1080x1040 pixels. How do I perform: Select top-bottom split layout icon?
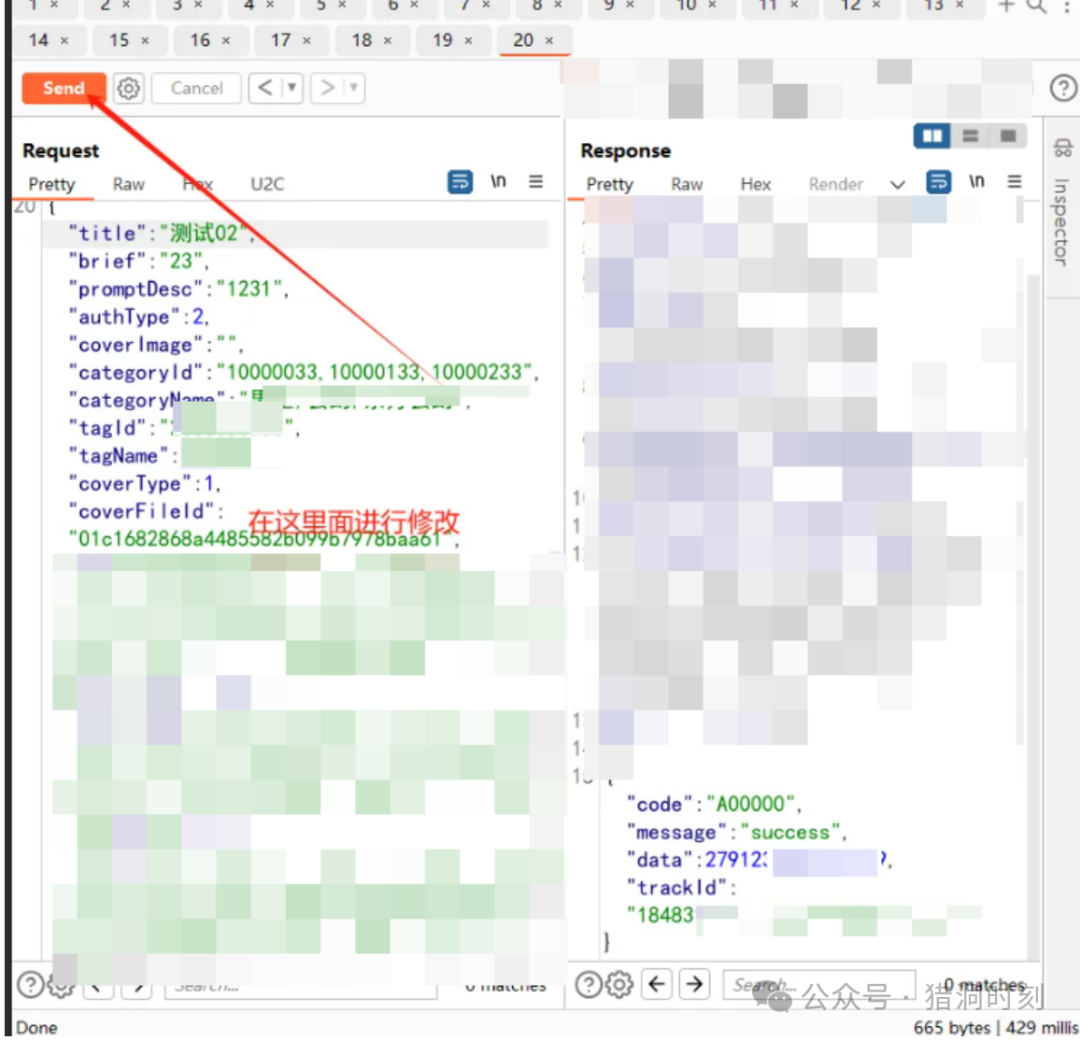pos(969,136)
